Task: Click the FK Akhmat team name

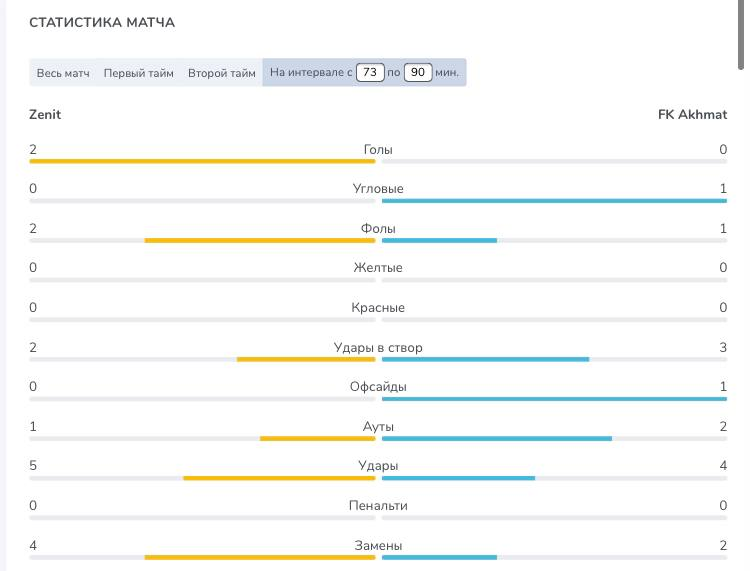Action: pyautogui.click(x=692, y=114)
